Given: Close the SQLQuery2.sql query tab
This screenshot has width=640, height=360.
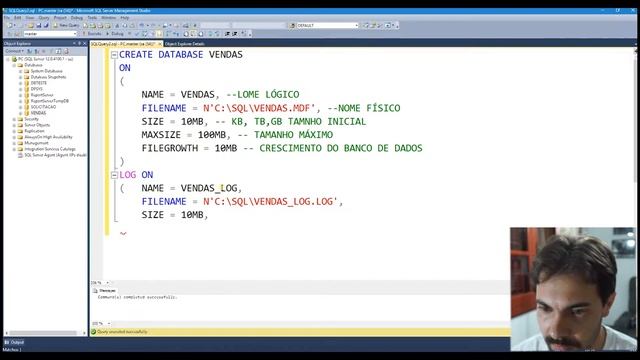Looking at the screenshot, I should [x=160, y=44].
